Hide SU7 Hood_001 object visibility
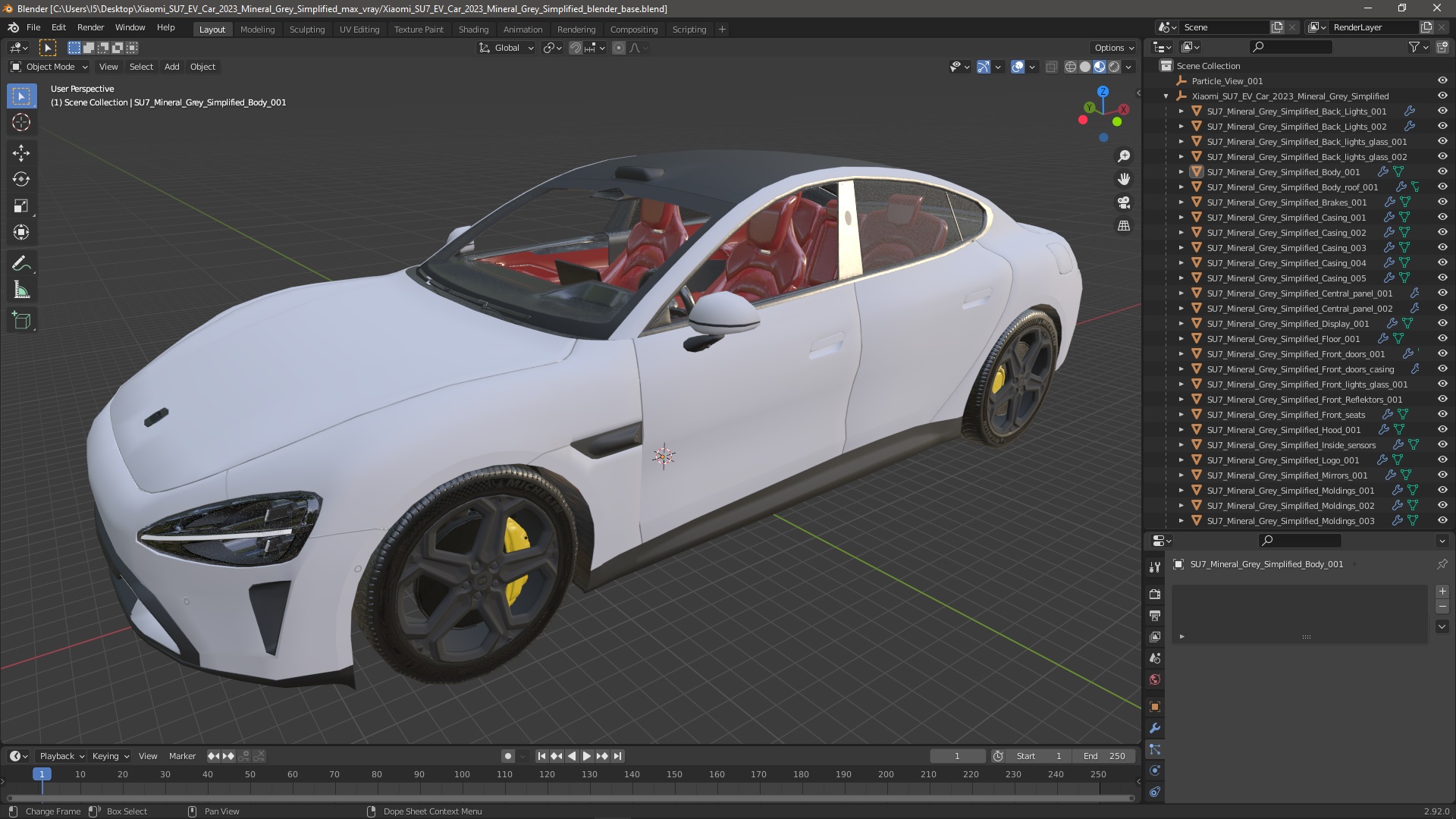The image size is (1456, 819). (1442, 430)
